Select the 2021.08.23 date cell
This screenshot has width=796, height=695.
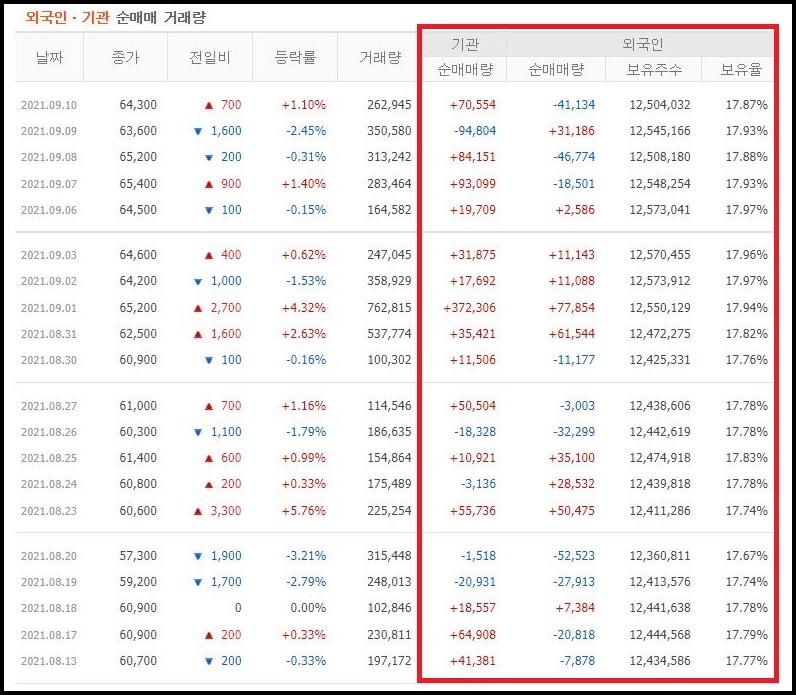tap(49, 511)
